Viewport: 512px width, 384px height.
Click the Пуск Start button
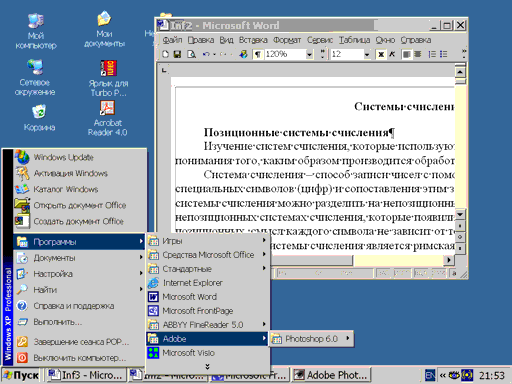[21, 375]
